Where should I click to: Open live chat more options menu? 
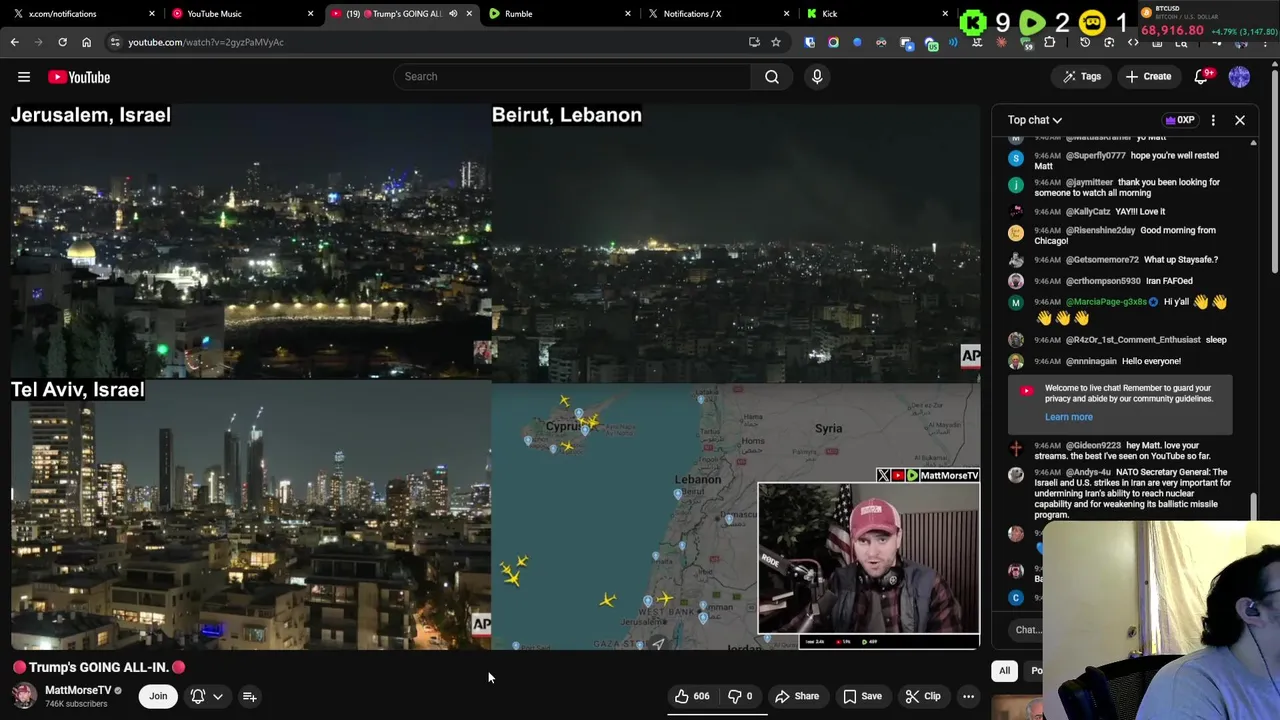click(1213, 120)
